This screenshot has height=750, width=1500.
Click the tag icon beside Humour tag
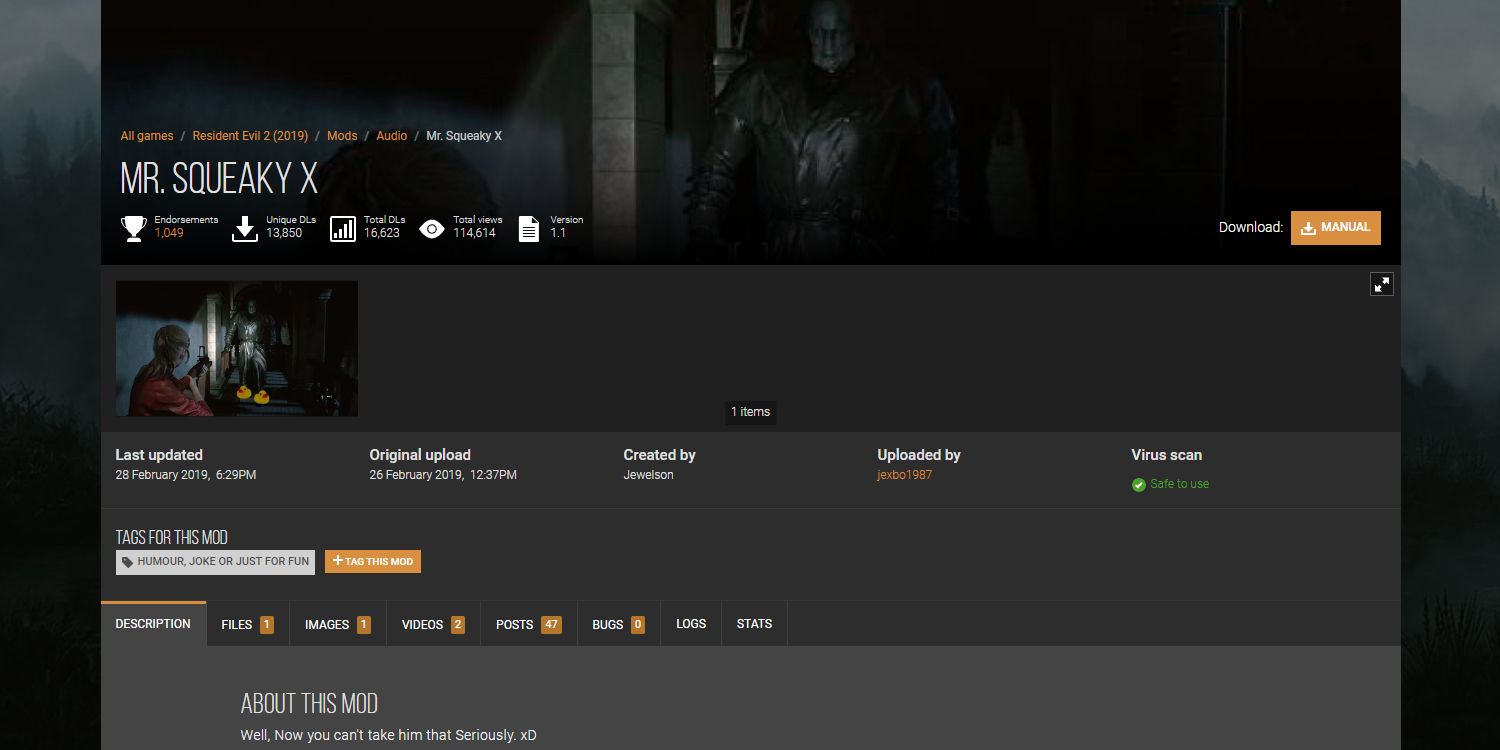coord(127,562)
